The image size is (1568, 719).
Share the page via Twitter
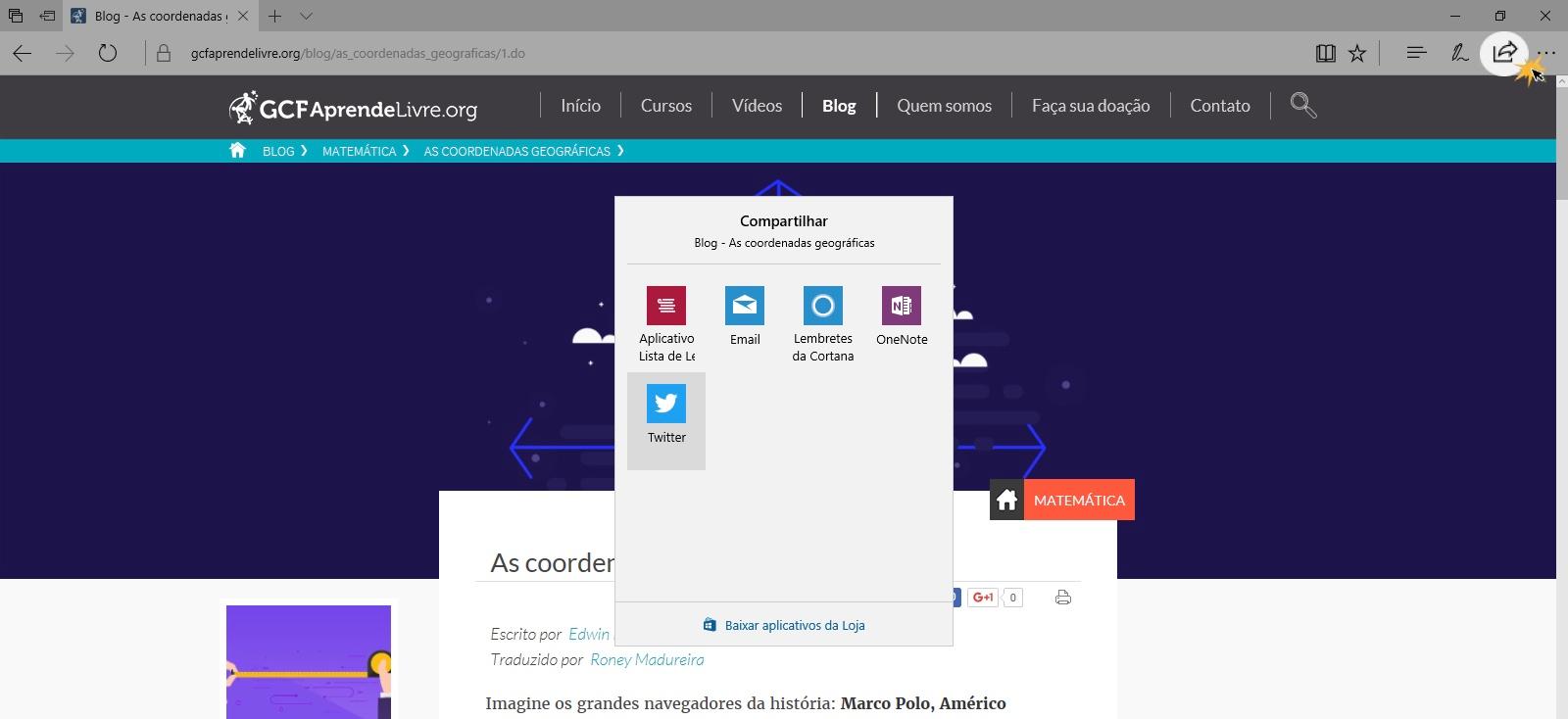[666, 420]
